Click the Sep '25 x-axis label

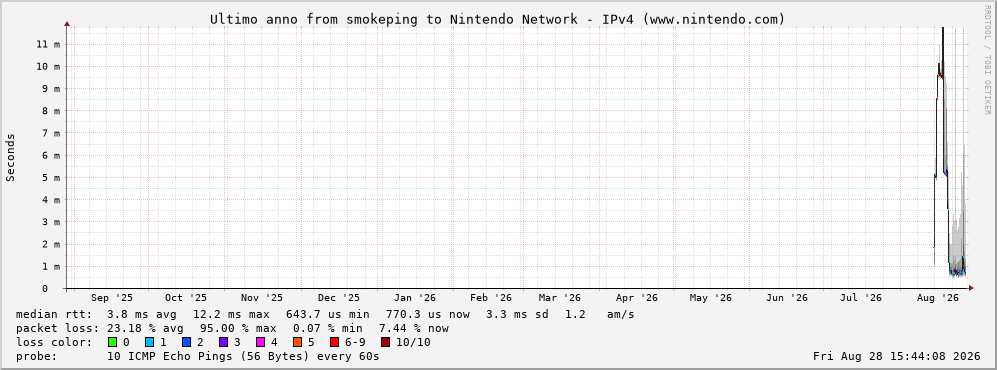tap(112, 298)
